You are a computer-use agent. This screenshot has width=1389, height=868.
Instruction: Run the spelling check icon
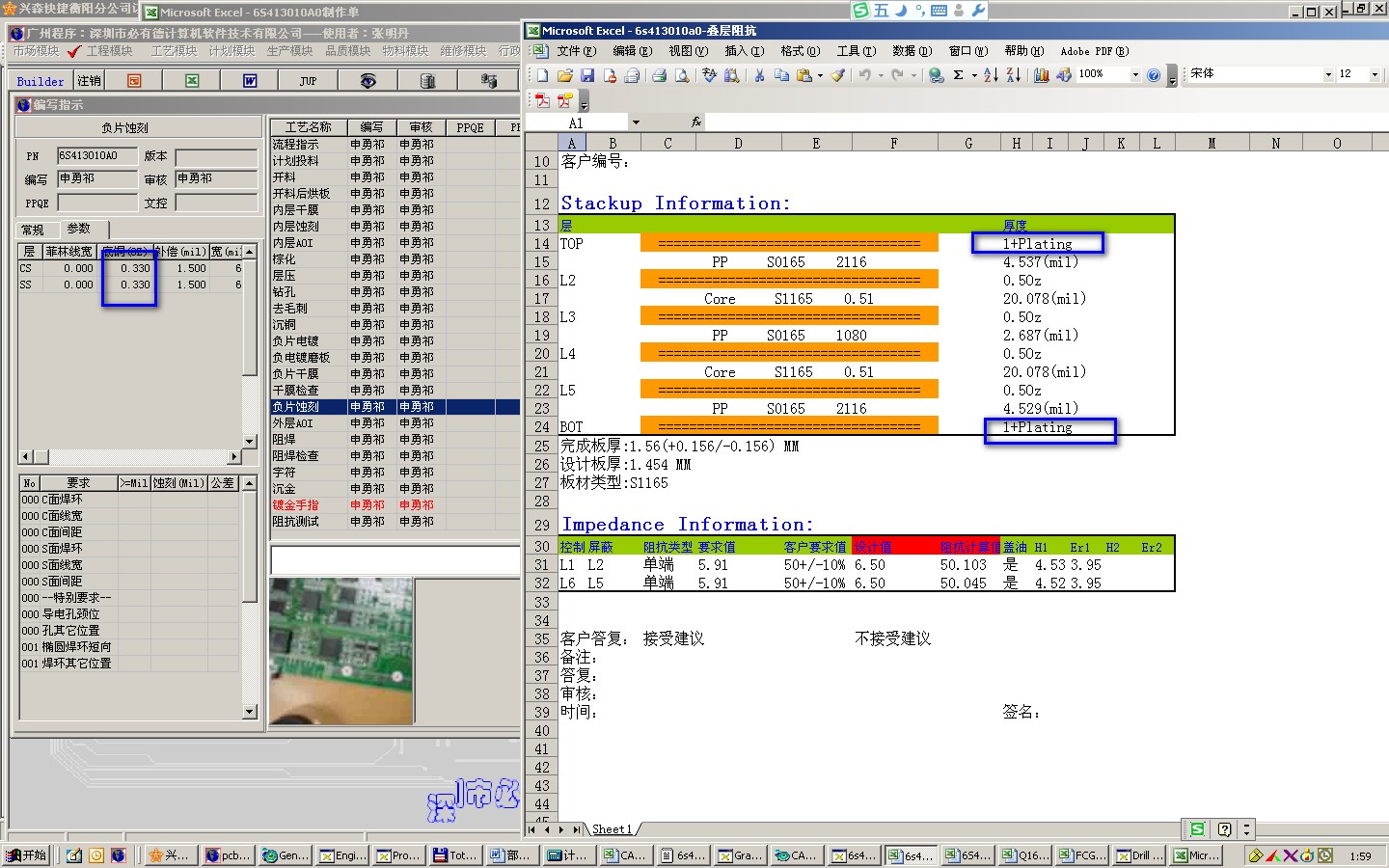[710, 74]
